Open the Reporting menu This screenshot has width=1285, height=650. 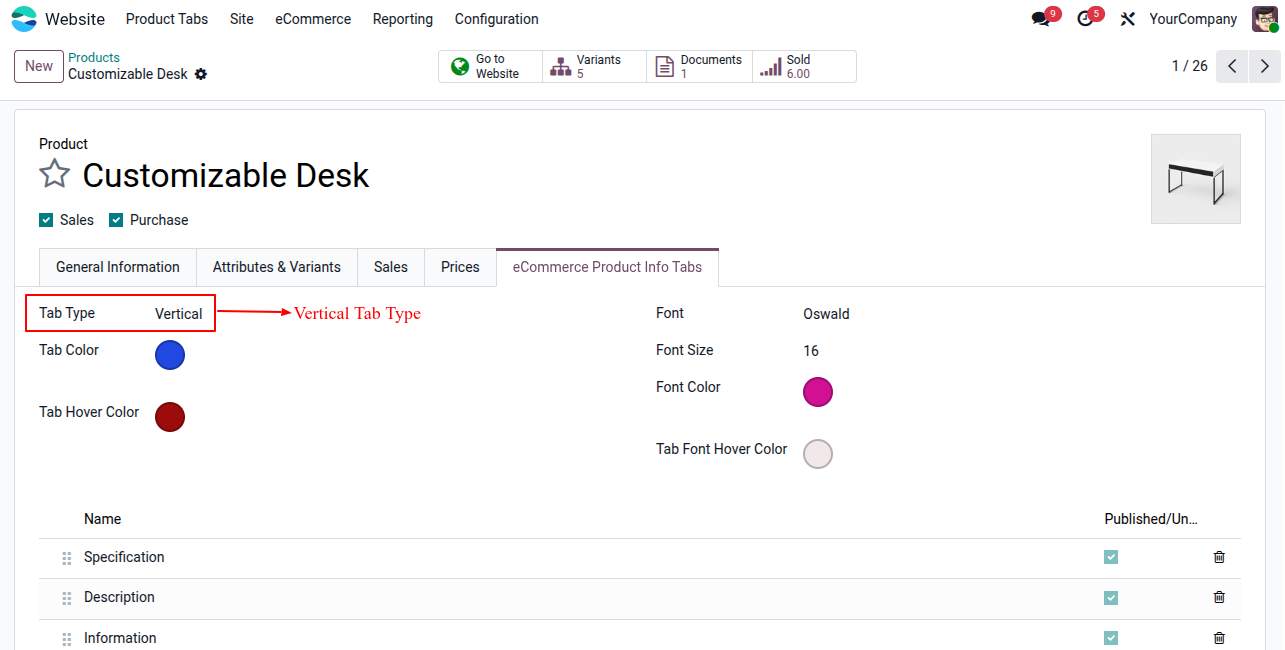click(x=403, y=19)
